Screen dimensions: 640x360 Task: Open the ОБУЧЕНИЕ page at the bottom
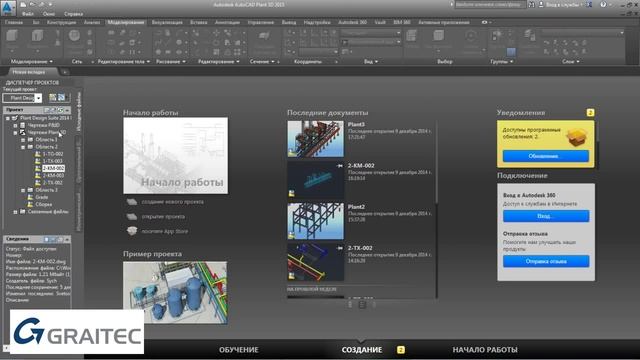click(239, 350)
